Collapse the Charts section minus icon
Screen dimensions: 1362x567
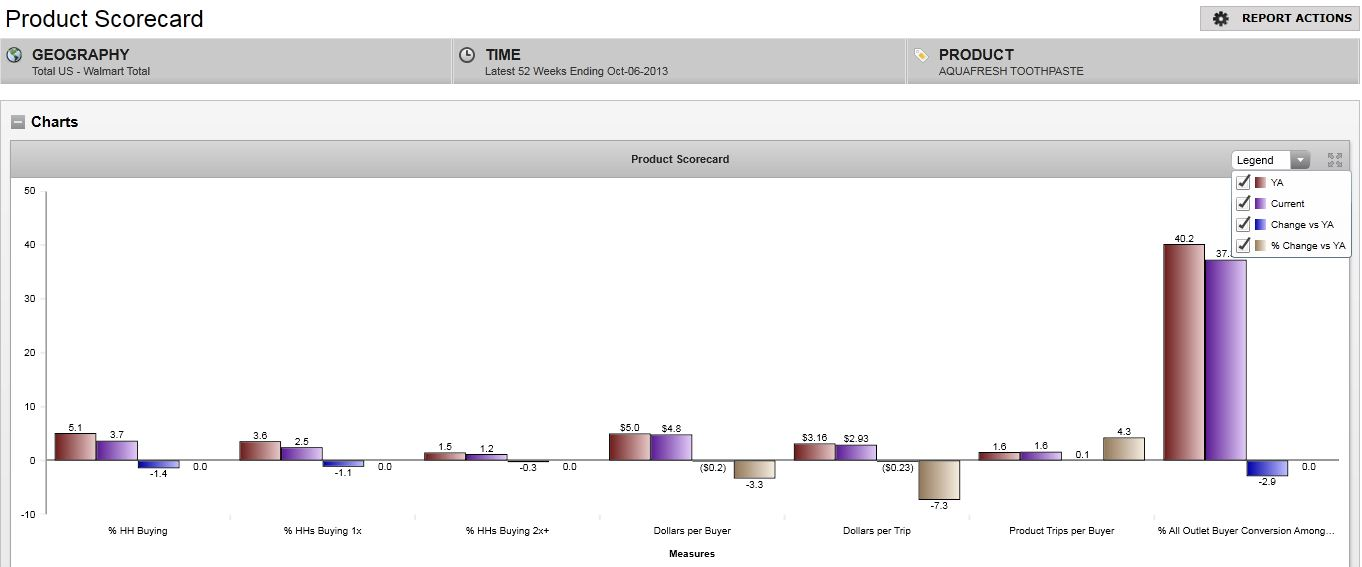point(18,122)
